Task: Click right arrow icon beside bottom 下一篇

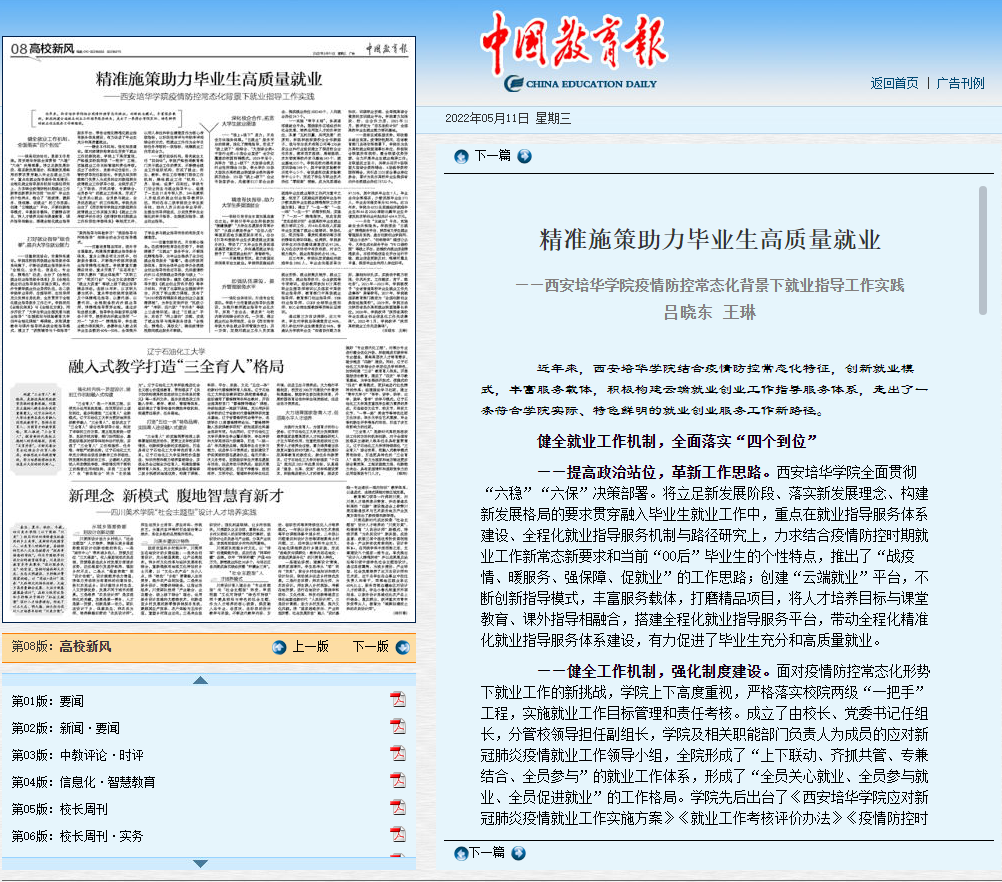Action: point(518,853)
